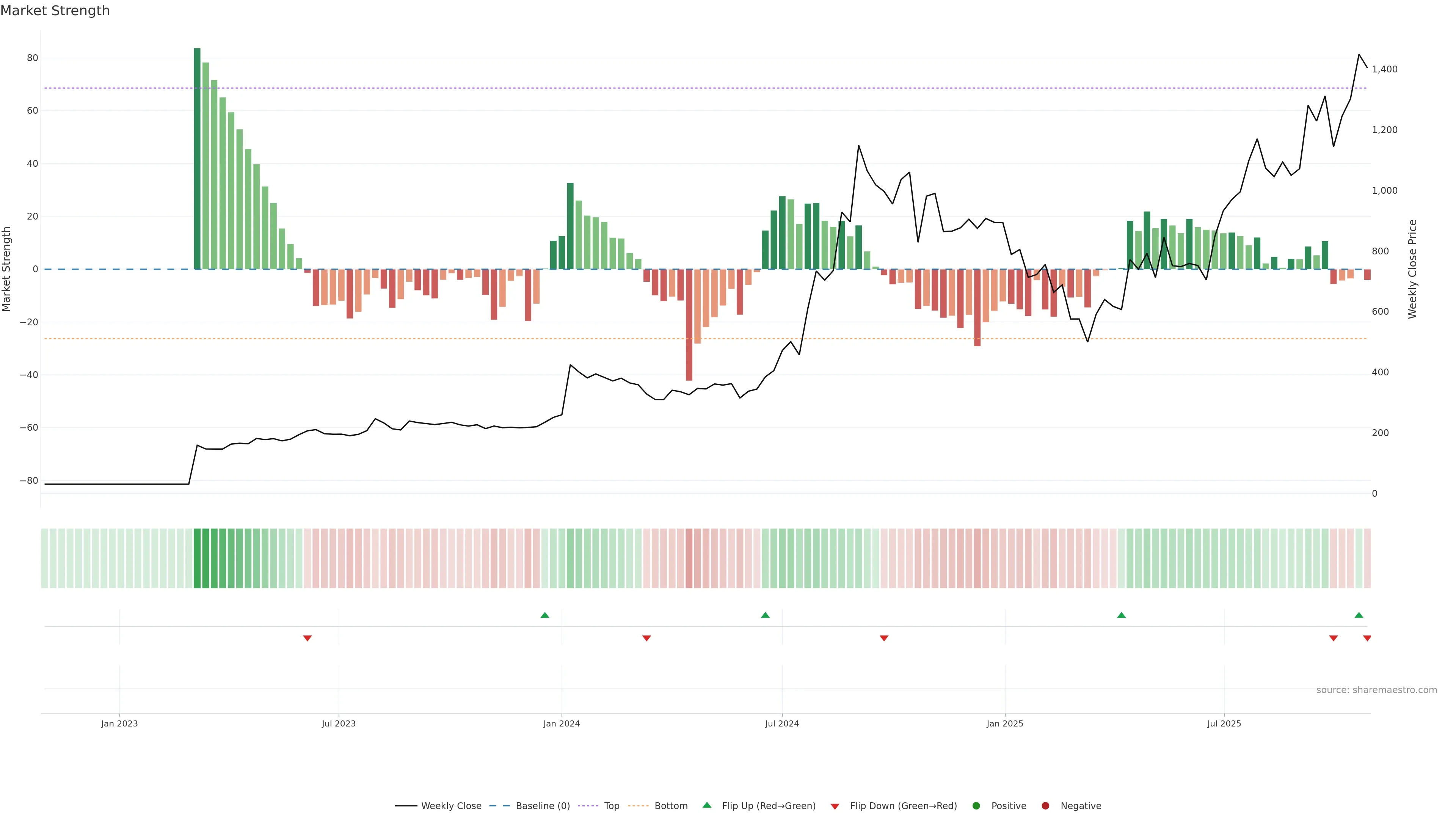Viewport: 1456px width, 819px height.
Task: Click the Jan 2024 x-axis label
Action: 561,723
